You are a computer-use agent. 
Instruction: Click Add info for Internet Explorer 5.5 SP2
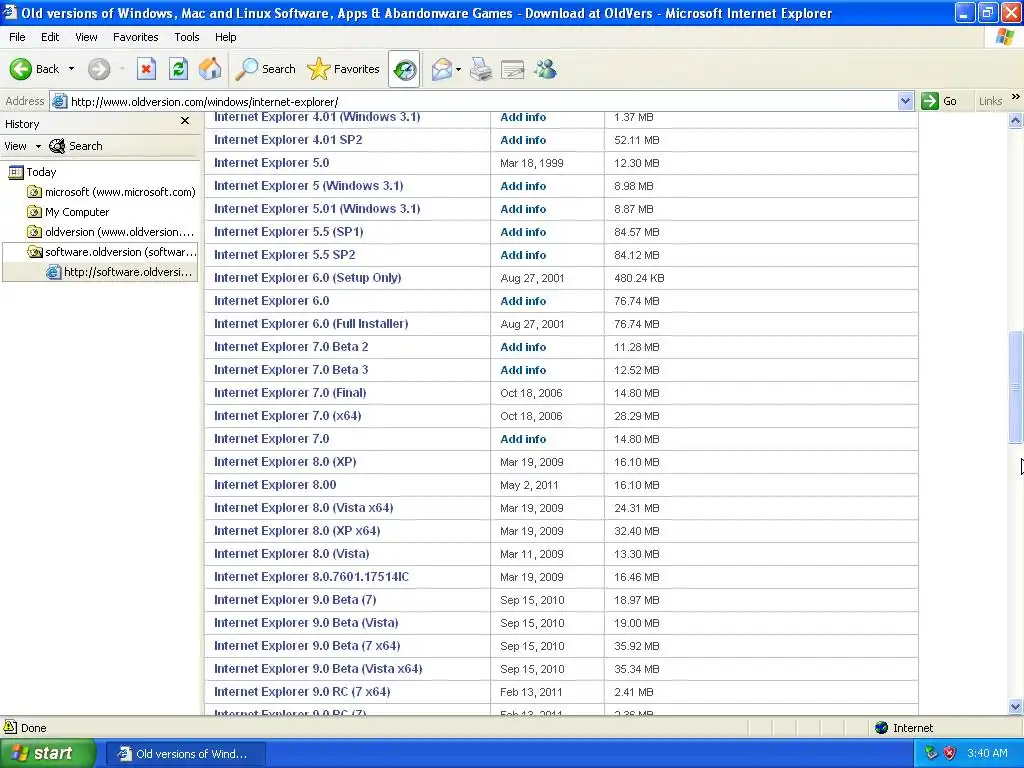point(523,255)
